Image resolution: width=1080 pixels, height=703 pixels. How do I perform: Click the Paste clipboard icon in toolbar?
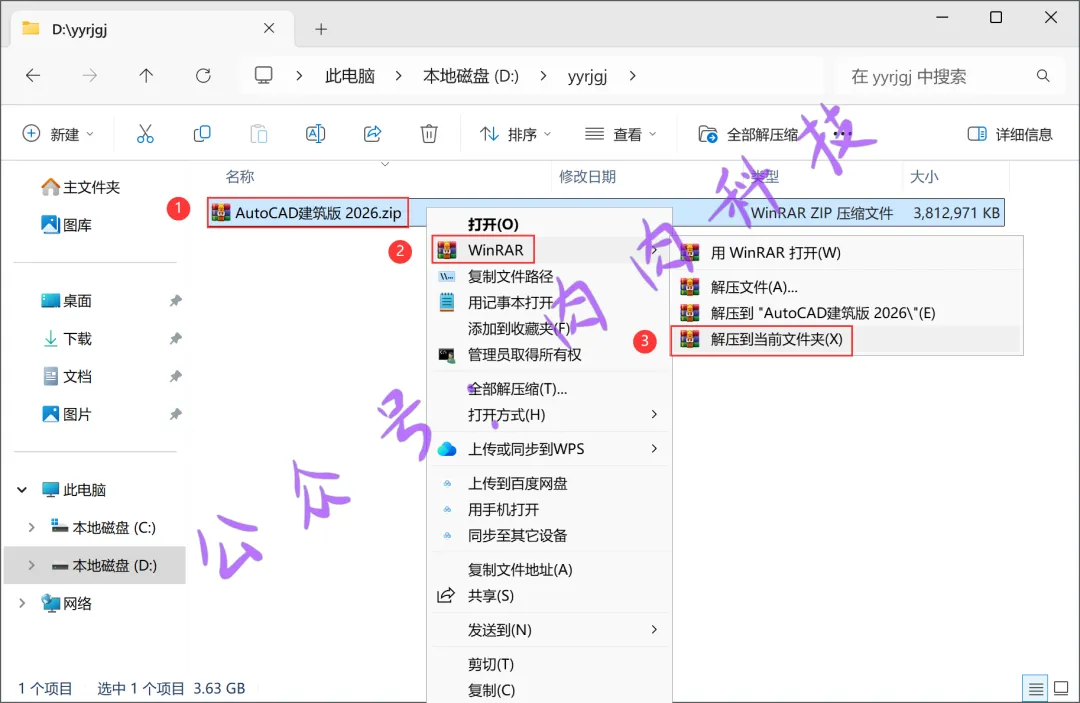pos(258,134)
